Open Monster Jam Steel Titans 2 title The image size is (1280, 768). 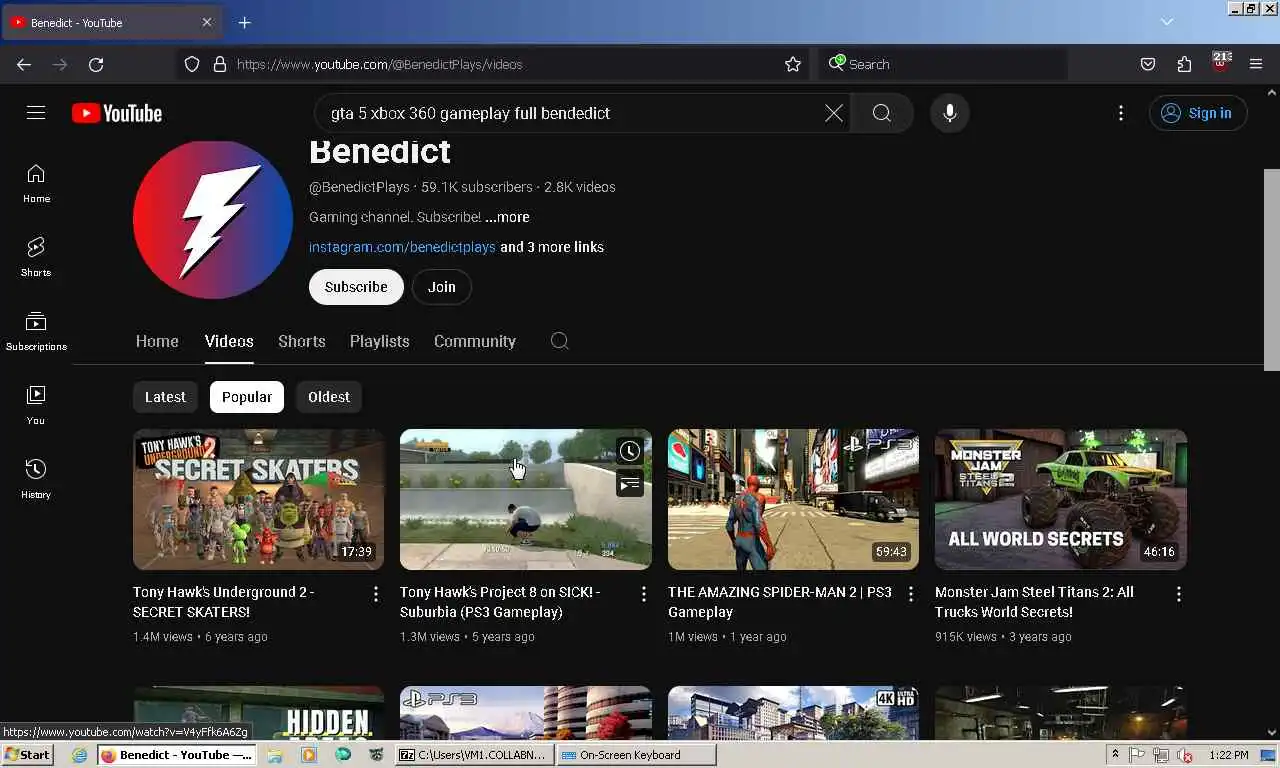click(1034, 602)
